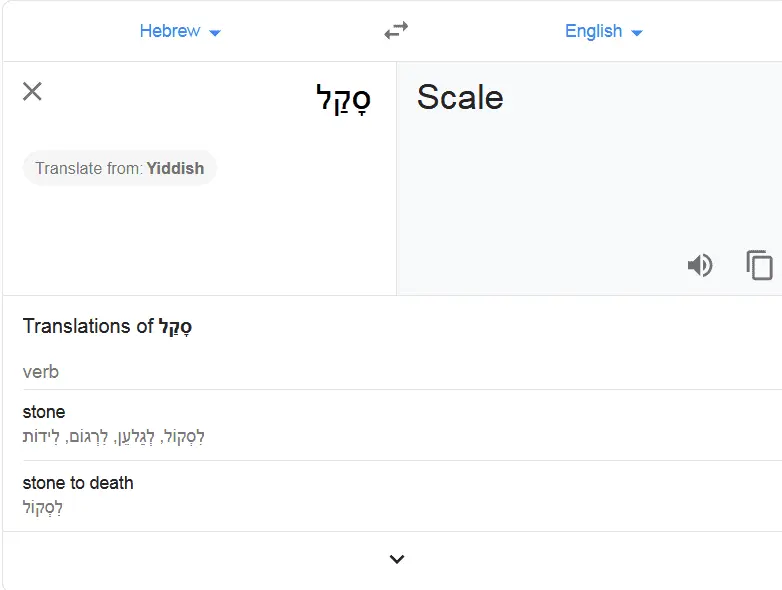Select the translated word Scale
782x590 pixels.
459,97
